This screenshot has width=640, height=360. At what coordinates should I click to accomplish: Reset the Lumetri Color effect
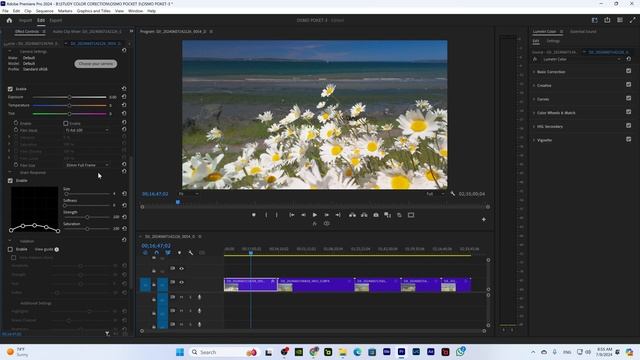629,59
